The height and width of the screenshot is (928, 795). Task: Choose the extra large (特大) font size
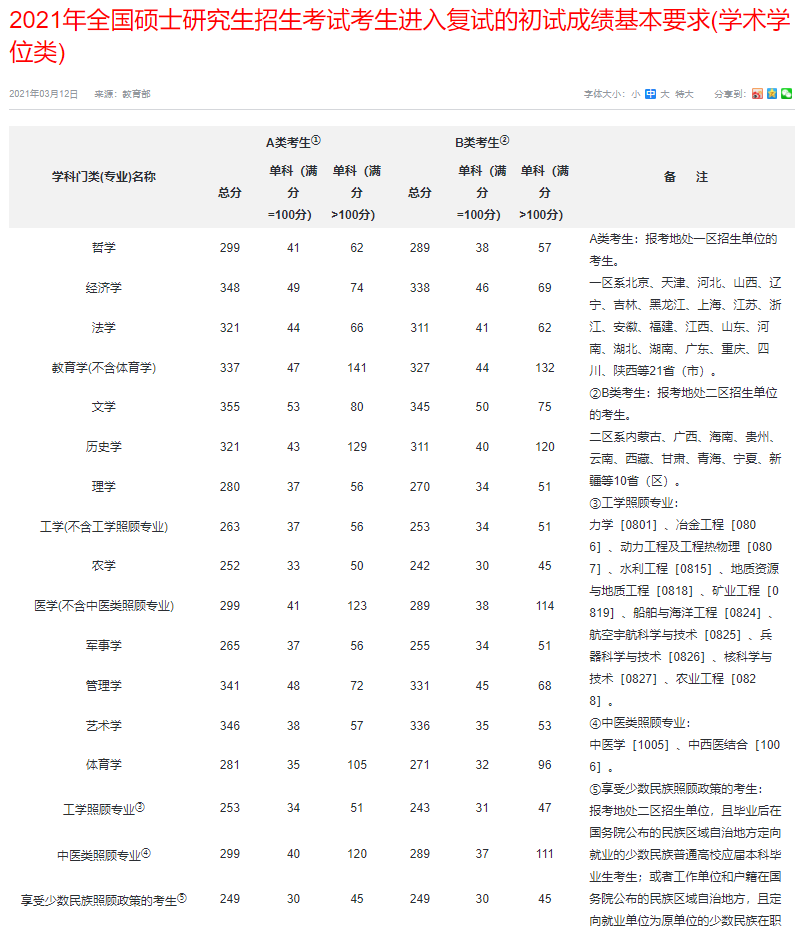click(x=684, y=94)
